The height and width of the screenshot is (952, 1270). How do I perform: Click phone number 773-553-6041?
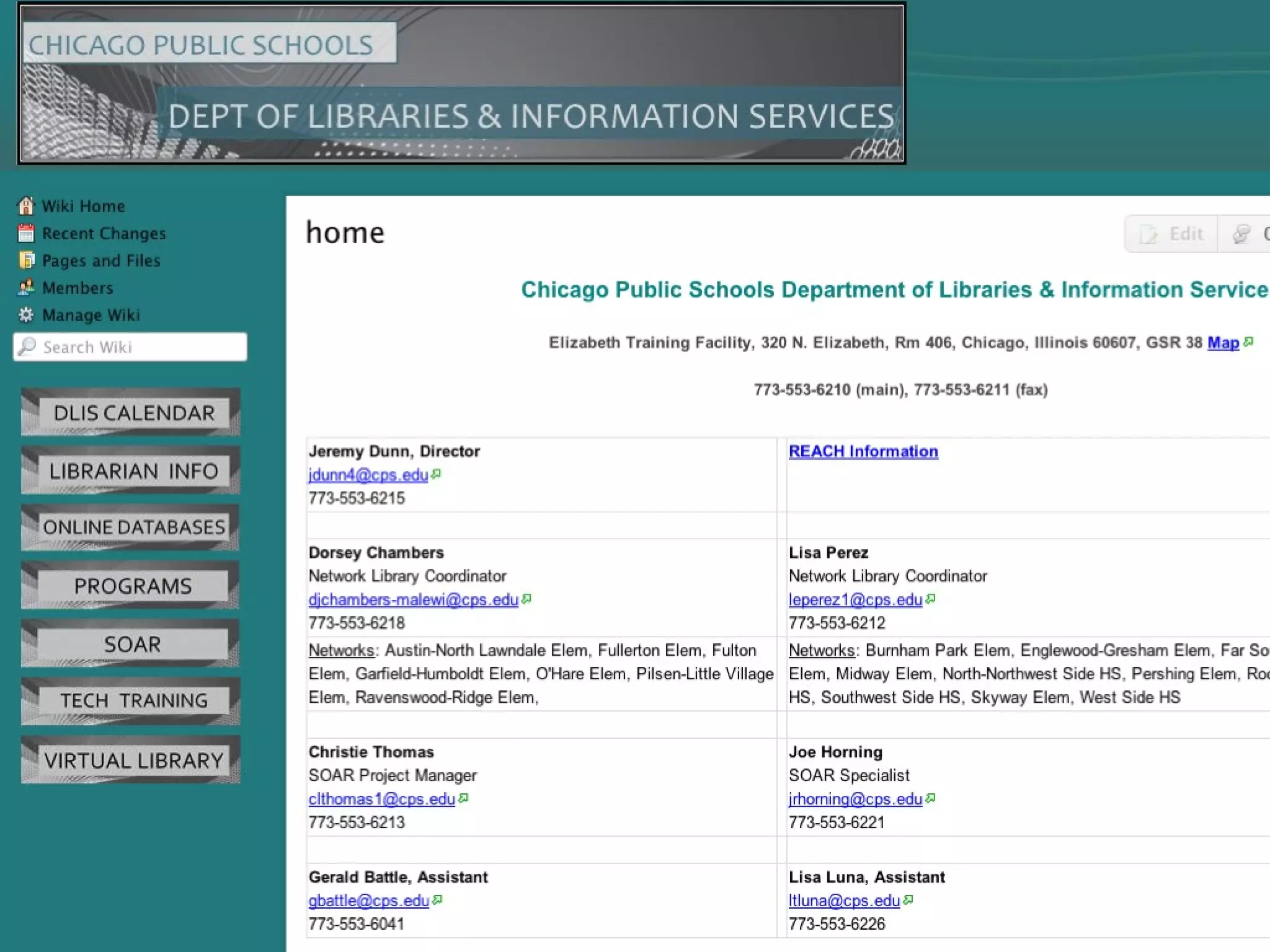click(x=357, y=924)
